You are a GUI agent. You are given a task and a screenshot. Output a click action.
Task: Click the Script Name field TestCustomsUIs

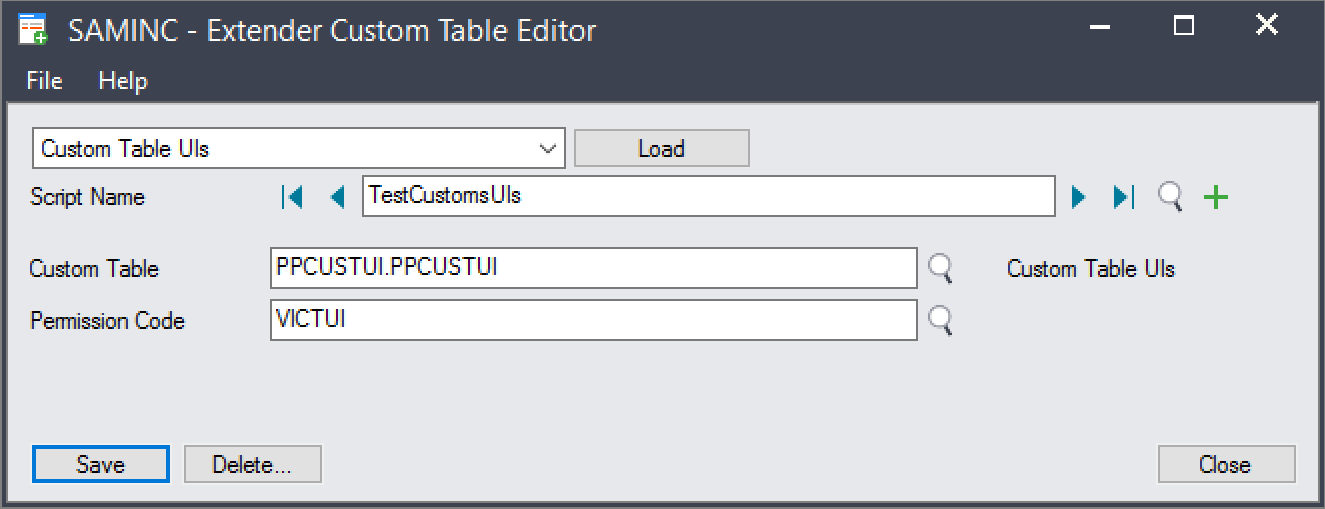(x=708, y=196)
